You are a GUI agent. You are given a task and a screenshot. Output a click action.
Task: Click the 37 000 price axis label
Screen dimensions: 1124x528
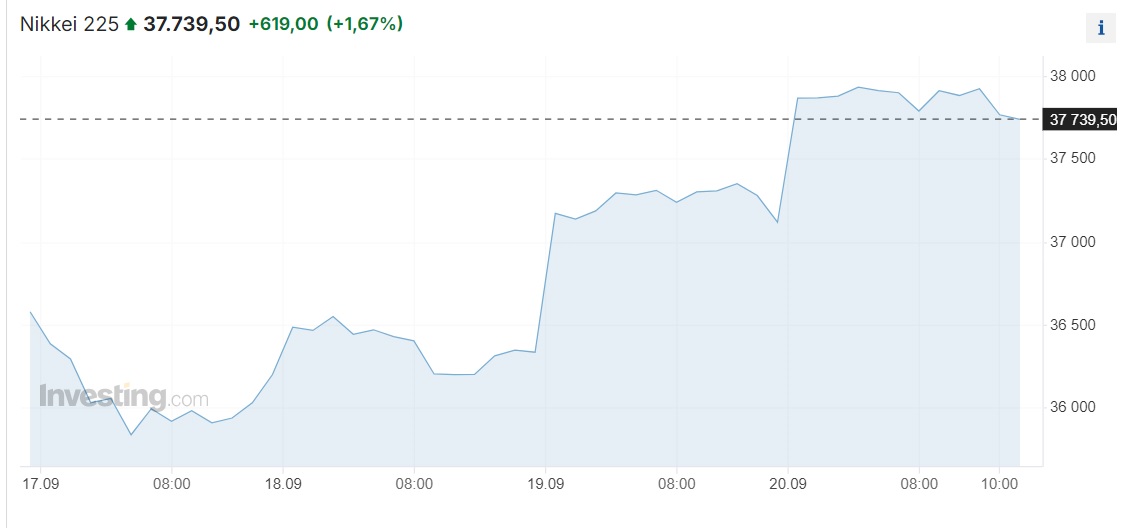coord(1073,242)
